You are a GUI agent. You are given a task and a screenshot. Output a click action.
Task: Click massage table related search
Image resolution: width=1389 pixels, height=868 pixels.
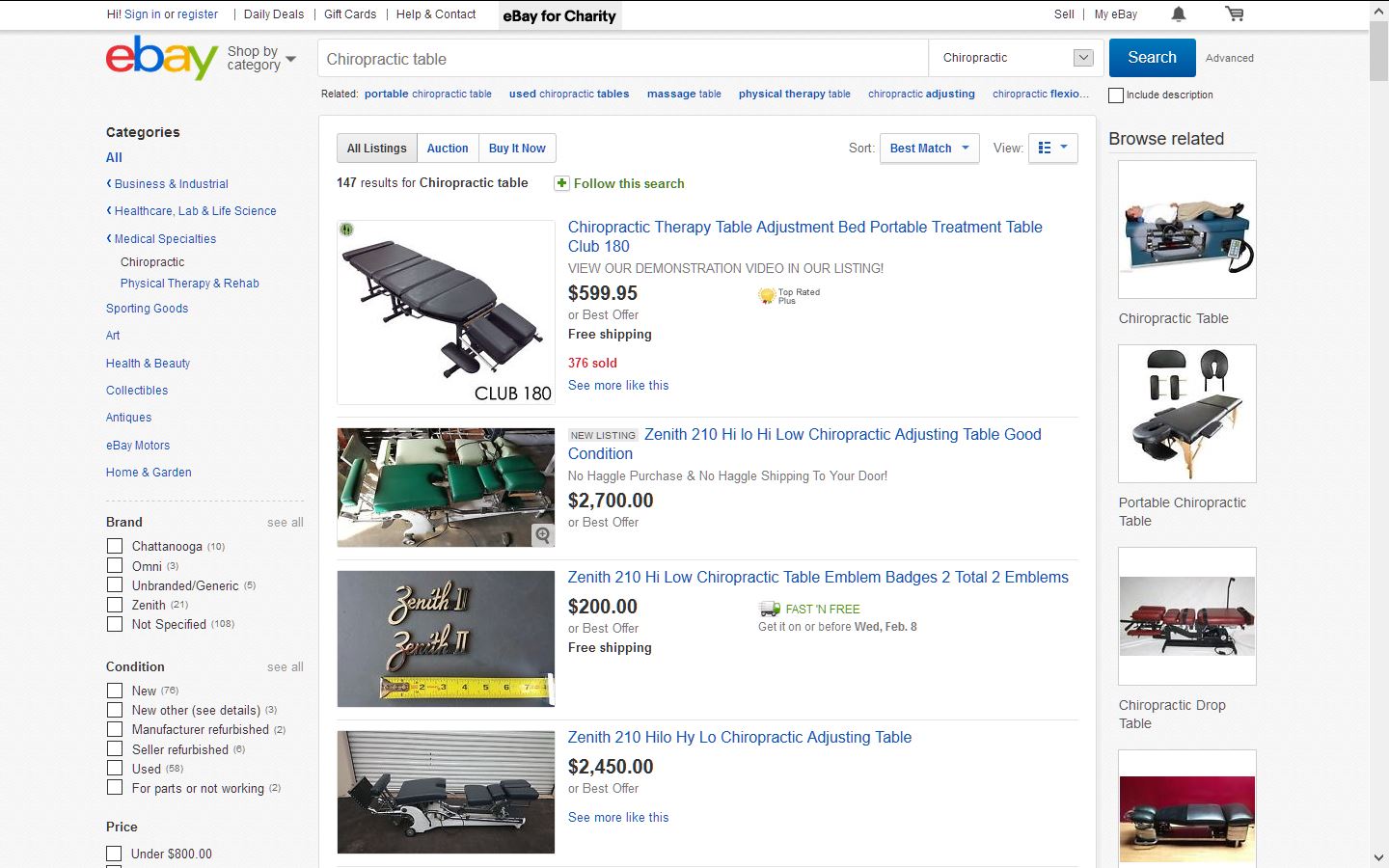pos(684,94)
